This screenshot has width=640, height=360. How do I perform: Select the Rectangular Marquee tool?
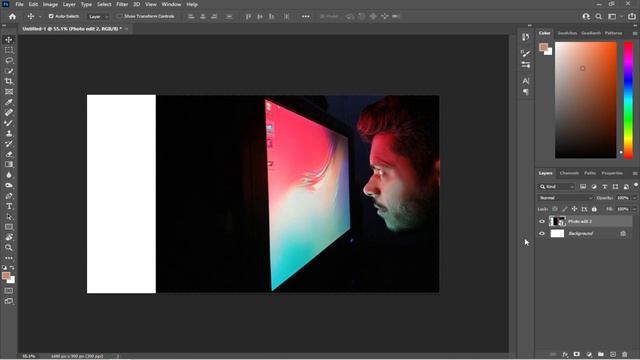click(x=9, y=50)
